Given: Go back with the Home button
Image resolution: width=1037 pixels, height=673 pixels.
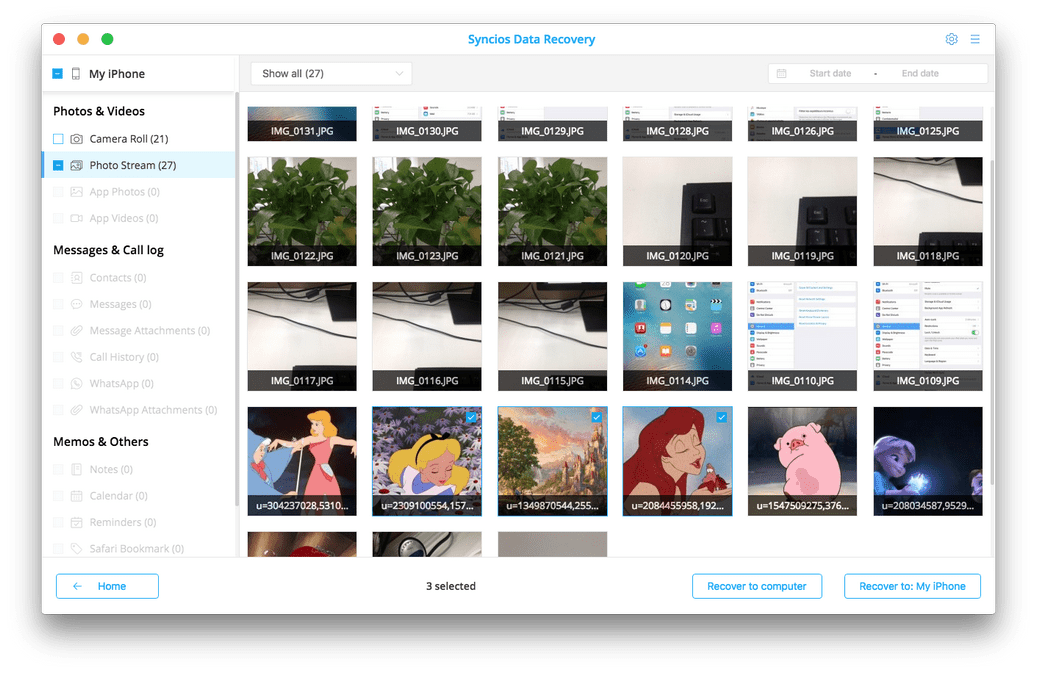Looking at the screenshot, I should point(107,586).
